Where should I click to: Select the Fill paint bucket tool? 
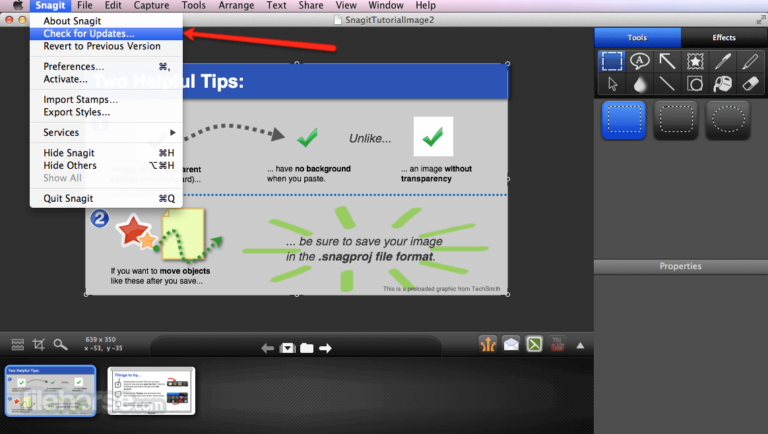point(722,84)
